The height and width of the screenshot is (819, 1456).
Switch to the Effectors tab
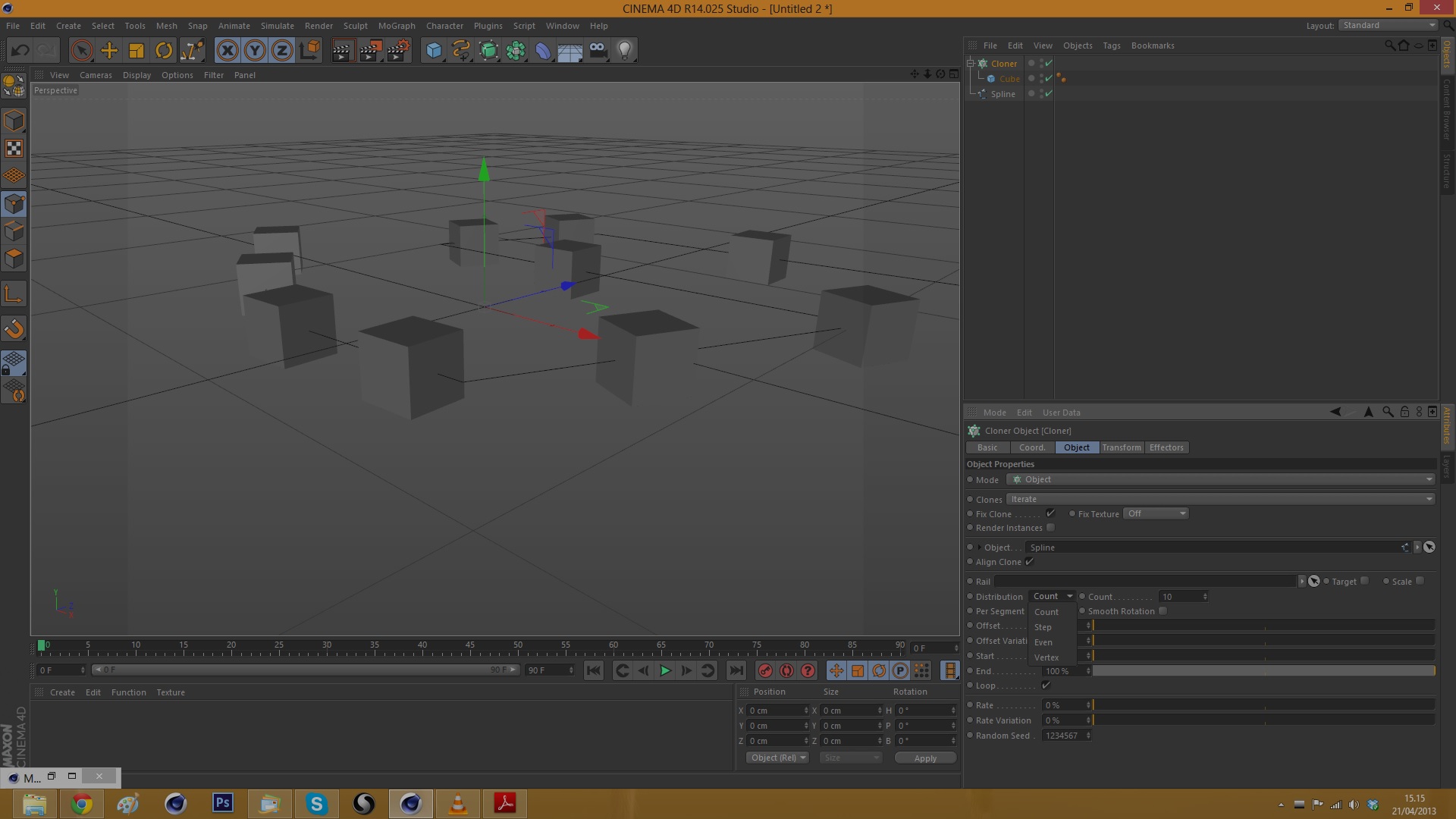(x=1166, y=447)
